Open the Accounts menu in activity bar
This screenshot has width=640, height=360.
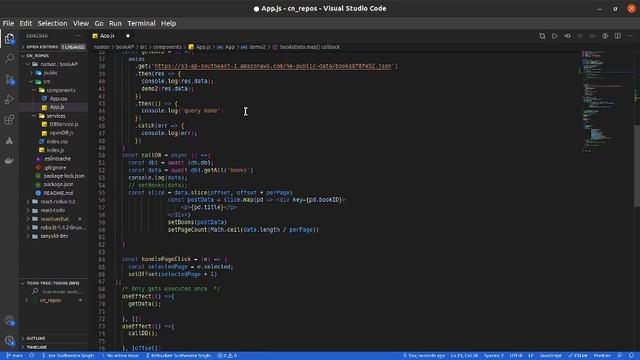(9, 321)
